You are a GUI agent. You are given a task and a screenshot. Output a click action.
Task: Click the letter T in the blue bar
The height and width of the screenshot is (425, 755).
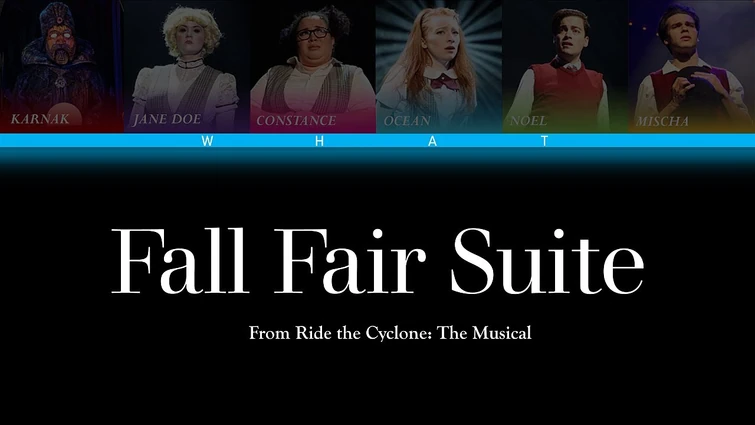pyautogui.click(x=545, y=141)
